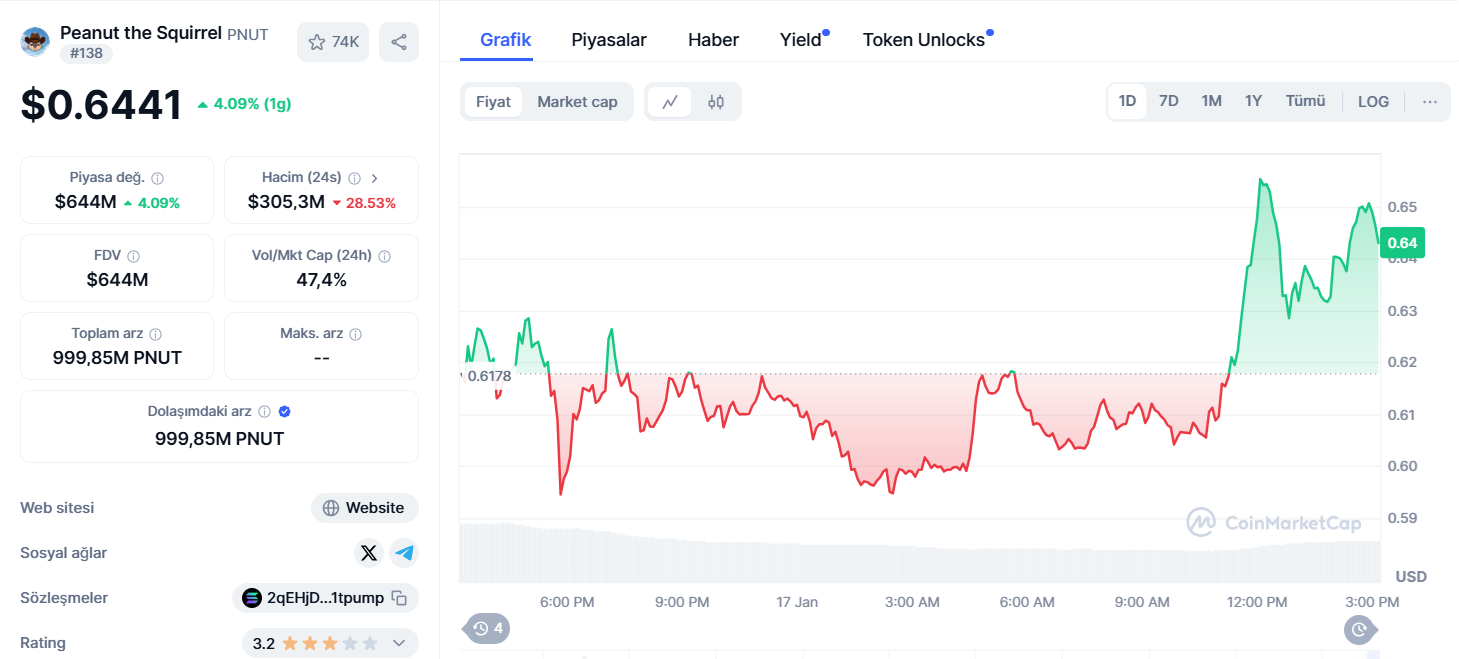This screenshot has width=1459, height=659.
Task: Show info tooltip for Vol/Mkt Cap (24h)
Action: tap(385, 256)
